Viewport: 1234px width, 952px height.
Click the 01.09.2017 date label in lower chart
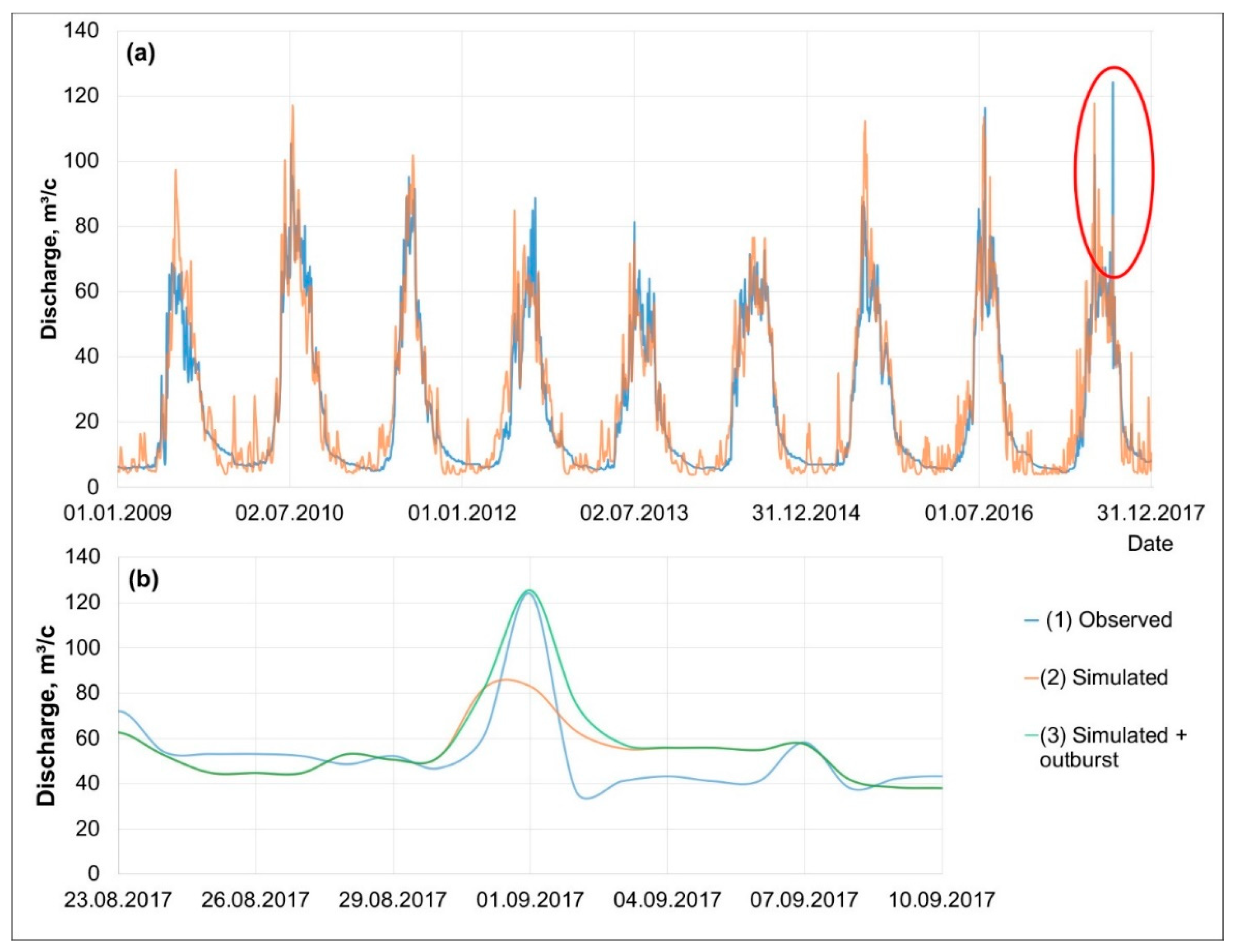[x=530, y=899]
